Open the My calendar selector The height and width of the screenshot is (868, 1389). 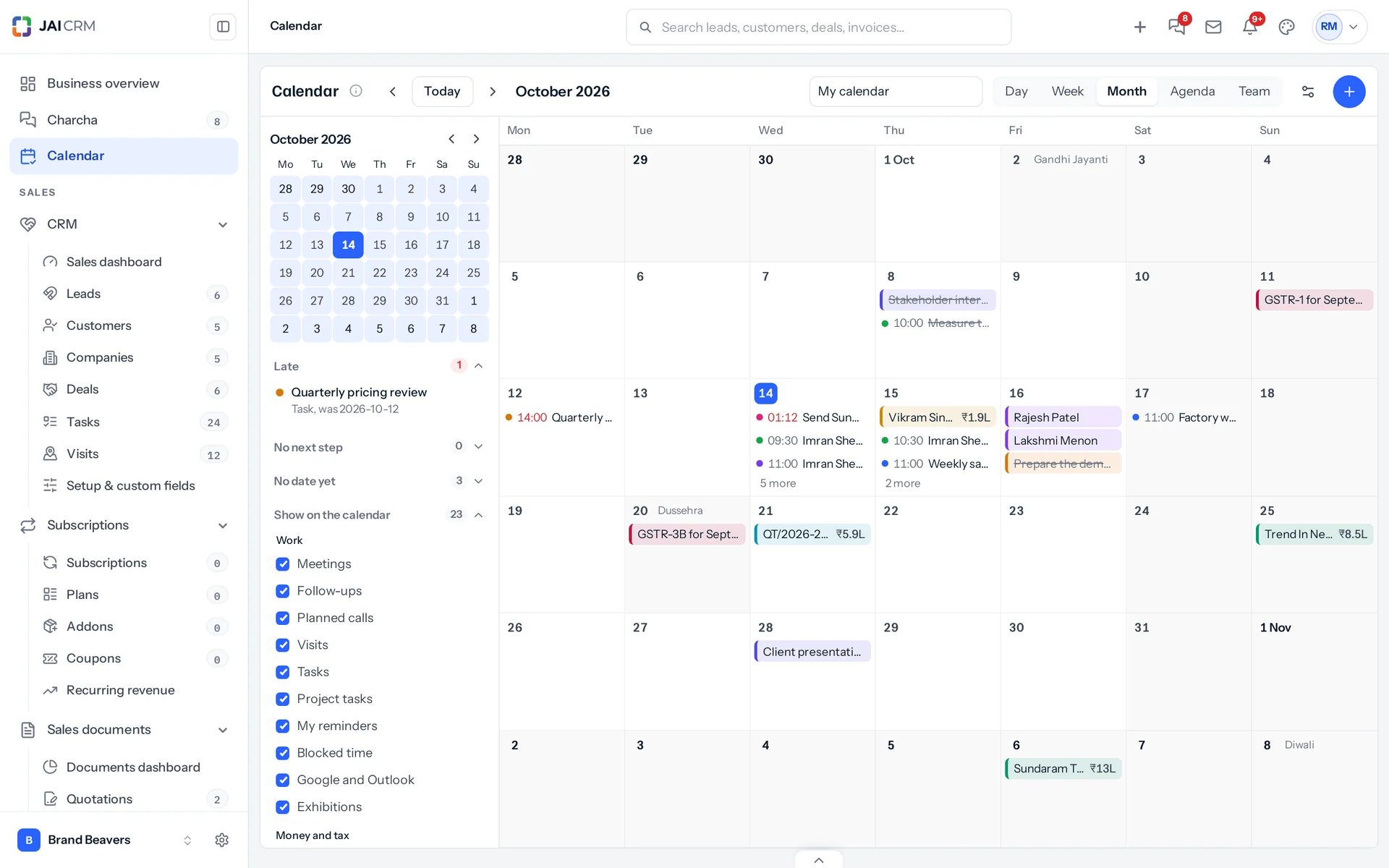coord(896,91)
